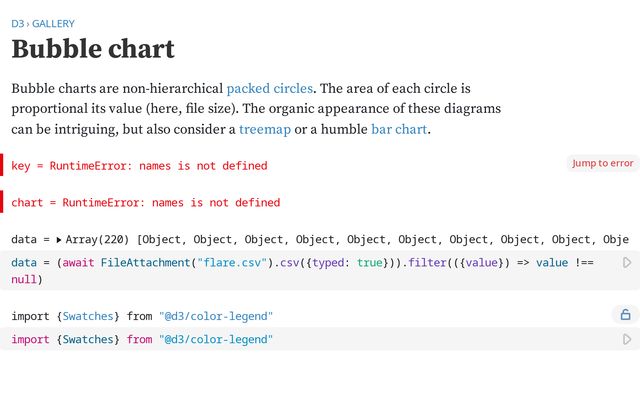Click the red error bar beside chart cell

point(2,202)
